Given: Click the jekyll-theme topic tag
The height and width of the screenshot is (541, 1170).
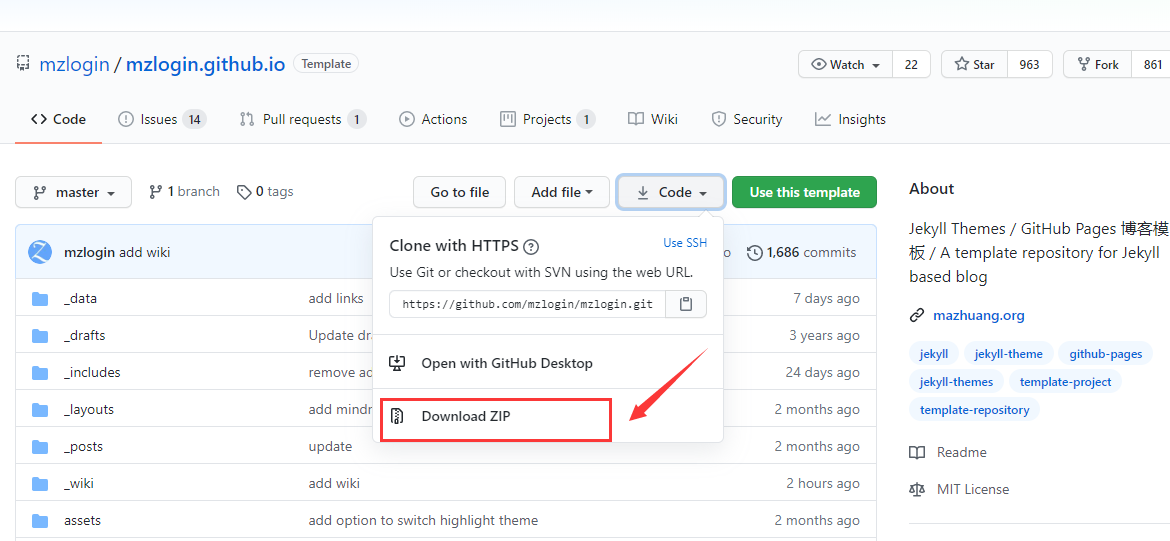Looking at the screenshot, I should [1009, 354].
